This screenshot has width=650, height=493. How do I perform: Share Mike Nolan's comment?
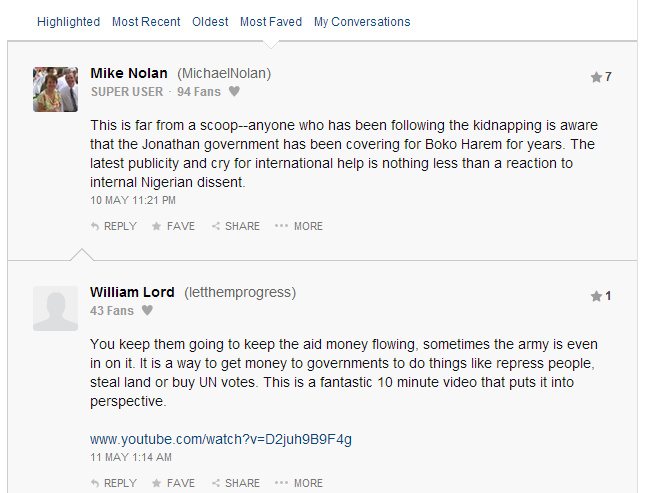235,226
